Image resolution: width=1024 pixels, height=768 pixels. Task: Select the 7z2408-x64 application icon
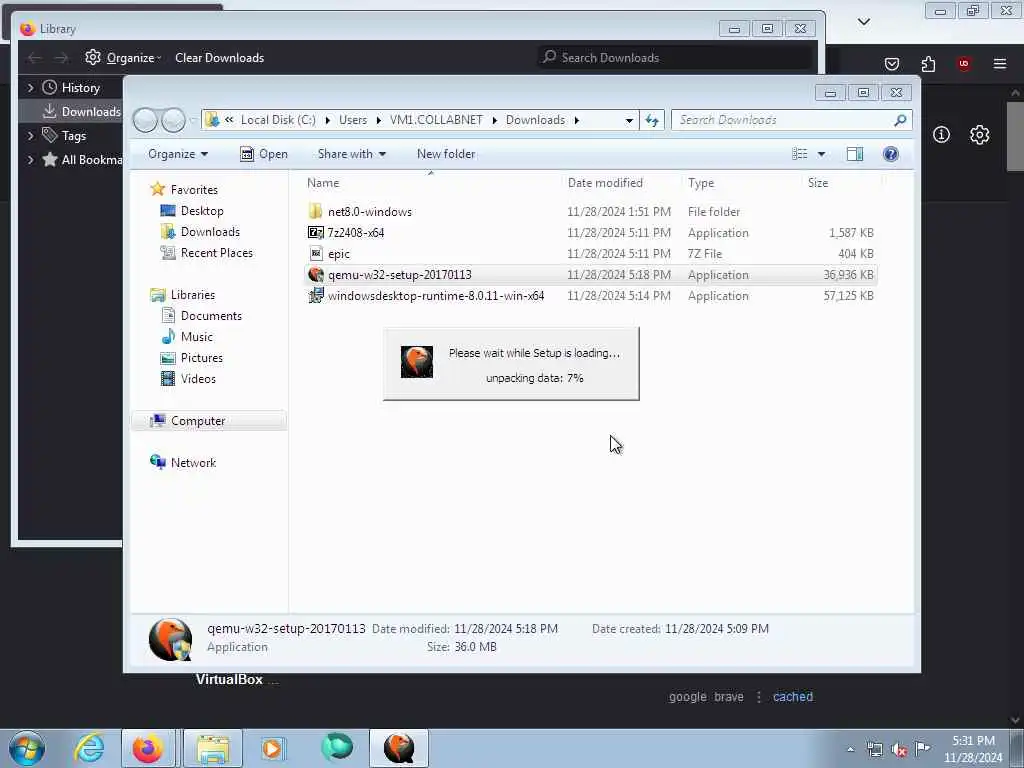click(x=316, y=232)
